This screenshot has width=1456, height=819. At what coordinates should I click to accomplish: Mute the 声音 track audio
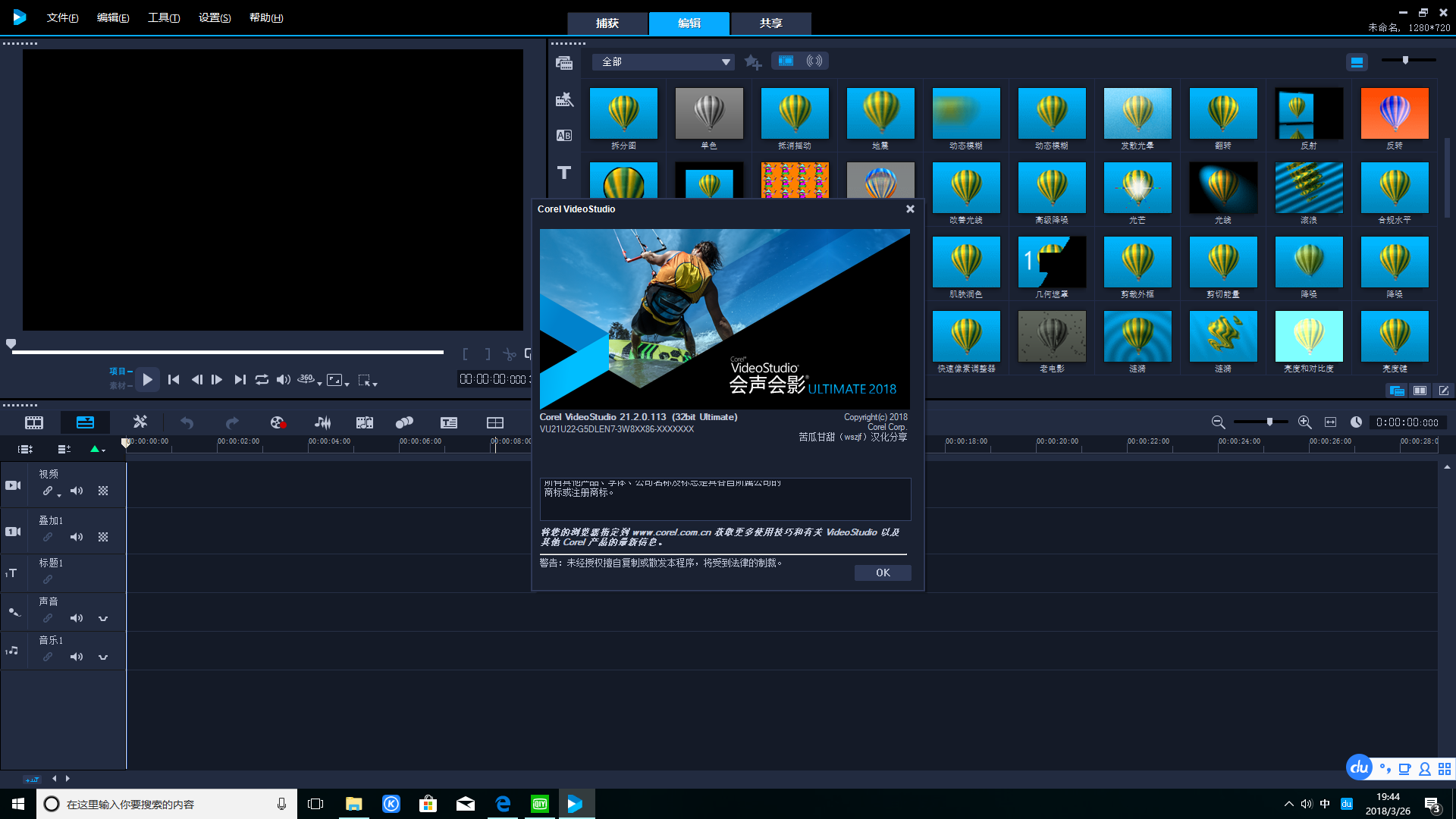tap(77, 618)
